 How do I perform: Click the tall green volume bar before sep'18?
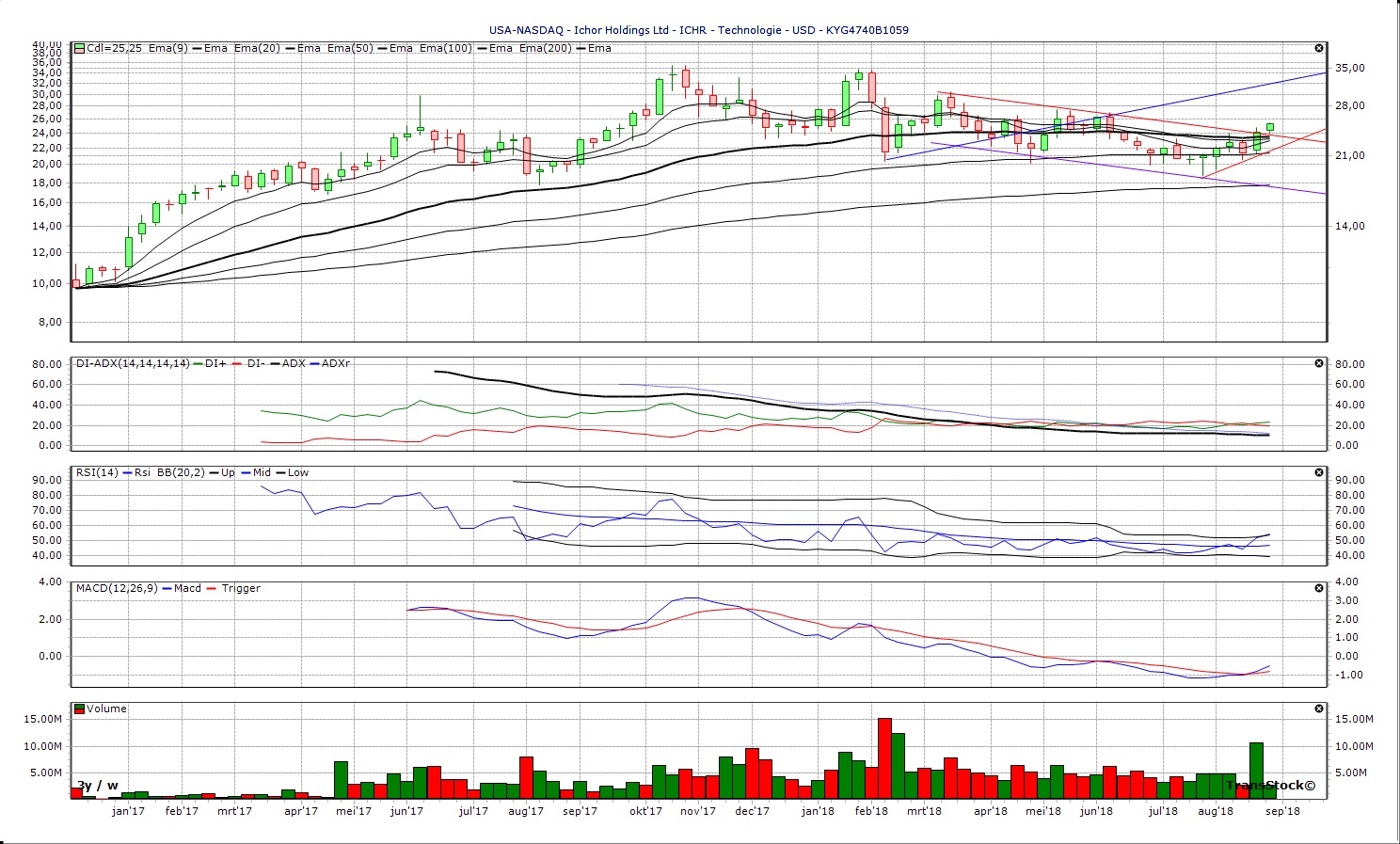coord(1256,771)
